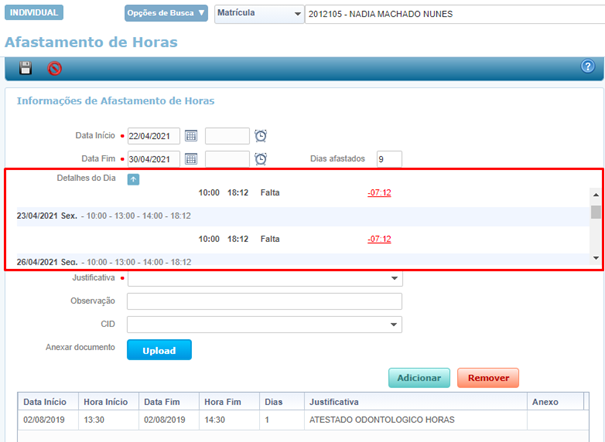Click the red cancel icon
Image resolution: width=605 pixels, height=442 pixels.
point(55,68)
